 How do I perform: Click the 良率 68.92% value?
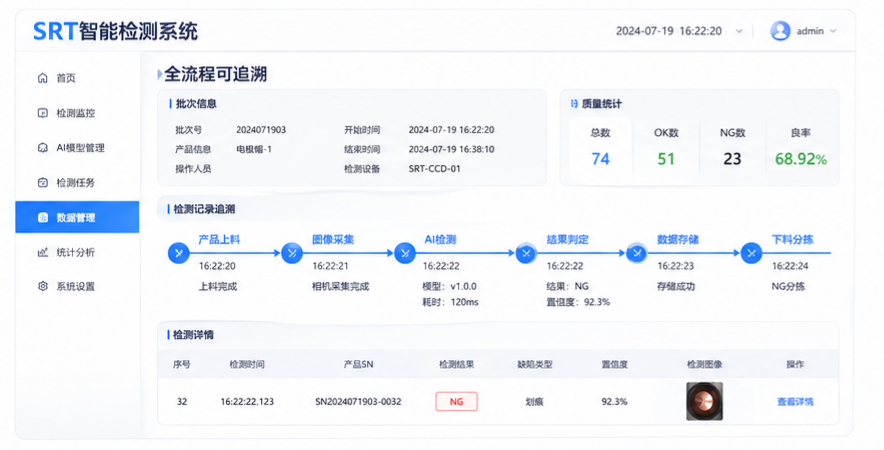801,159
